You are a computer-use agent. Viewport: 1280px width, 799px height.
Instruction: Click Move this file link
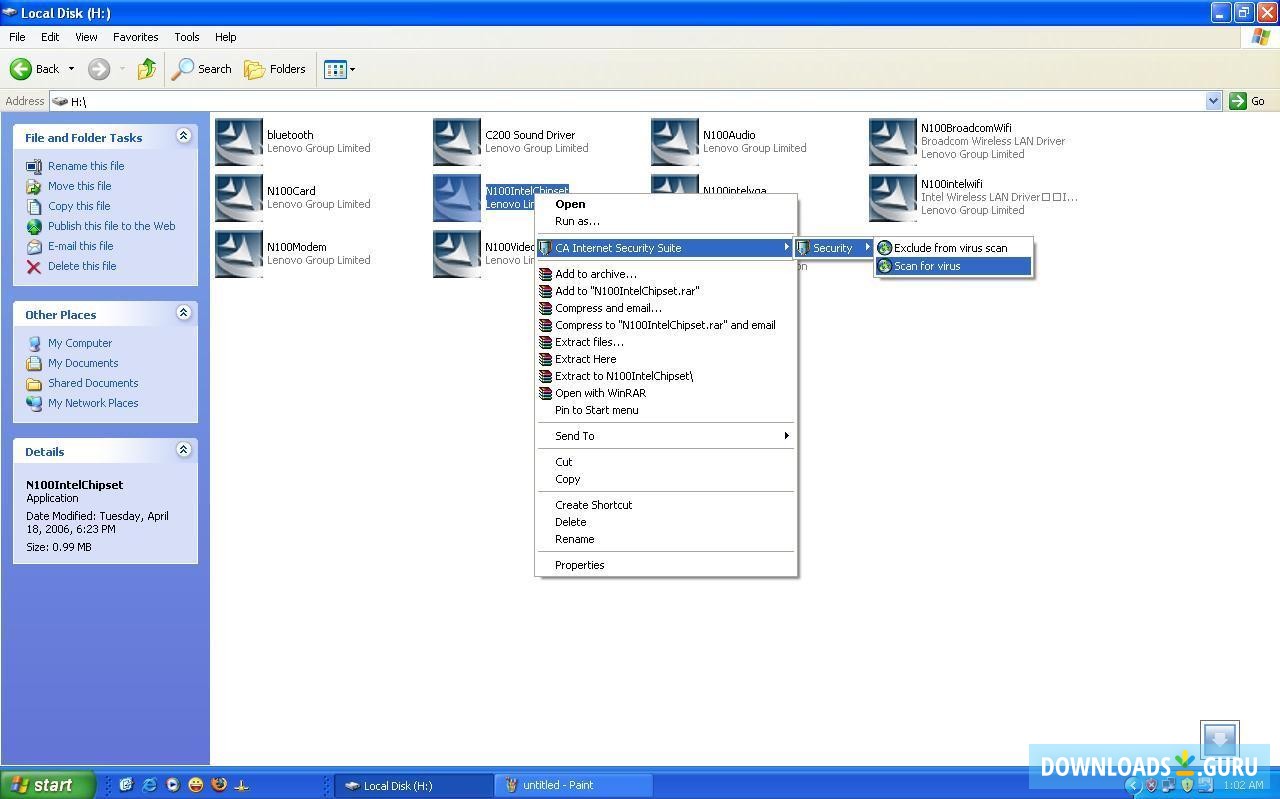(80, 186)
